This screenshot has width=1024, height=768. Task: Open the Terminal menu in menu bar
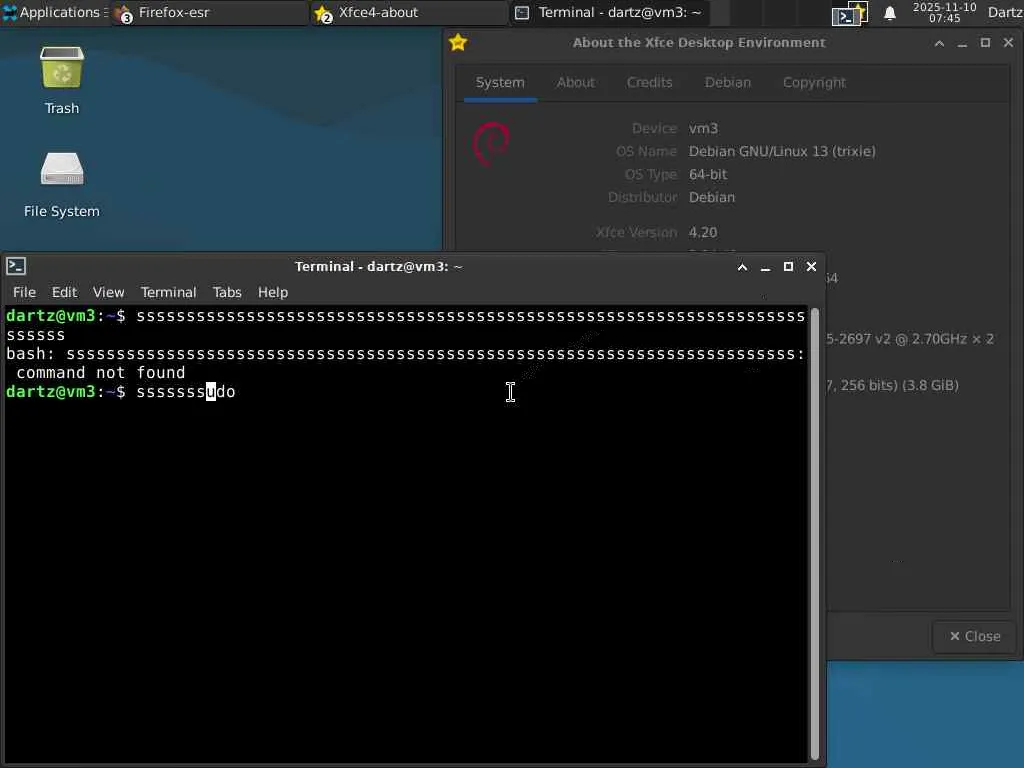pyautogui.click(x=168, y=292)
